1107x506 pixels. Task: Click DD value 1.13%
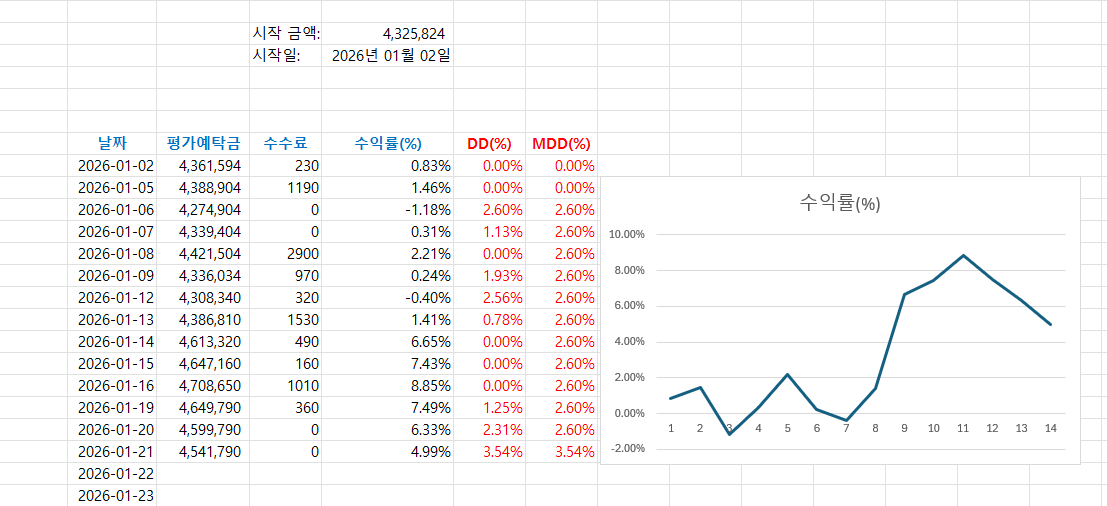click(503, 231)
